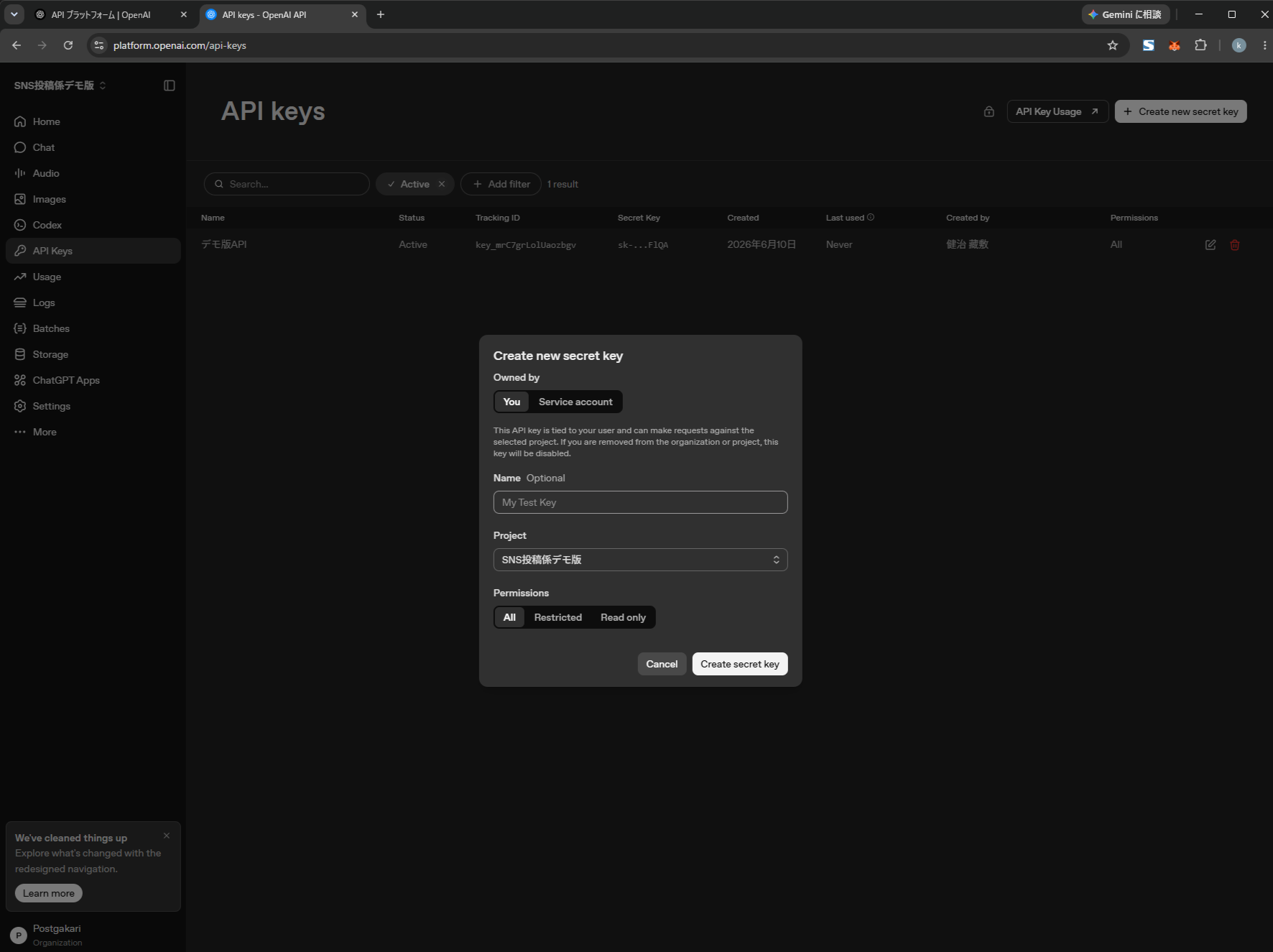
Task: Open Chrome three-dot menu
Action: coord(1264,45)
